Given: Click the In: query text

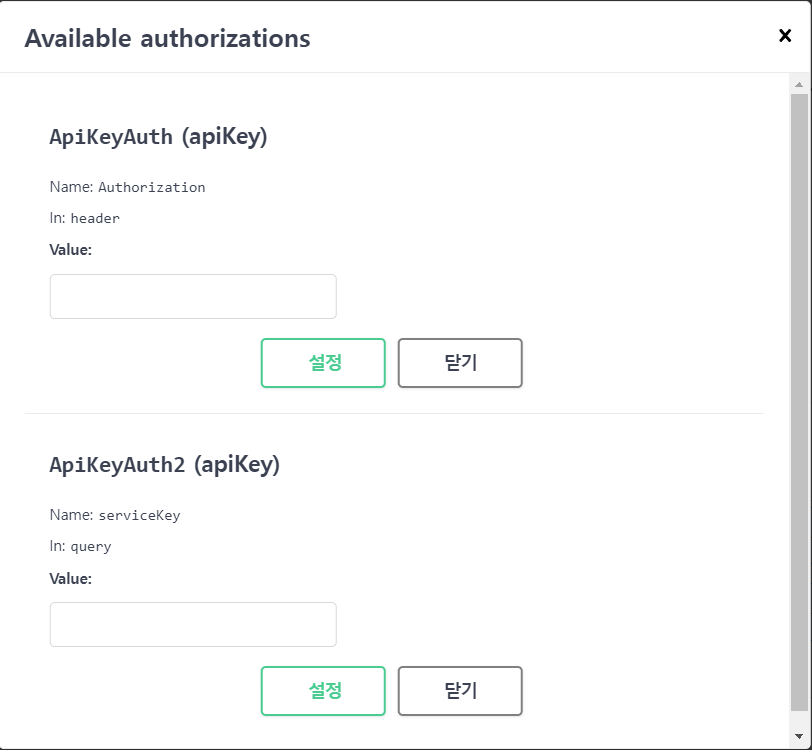Looking at the screenshot, I should coord(80,546).
